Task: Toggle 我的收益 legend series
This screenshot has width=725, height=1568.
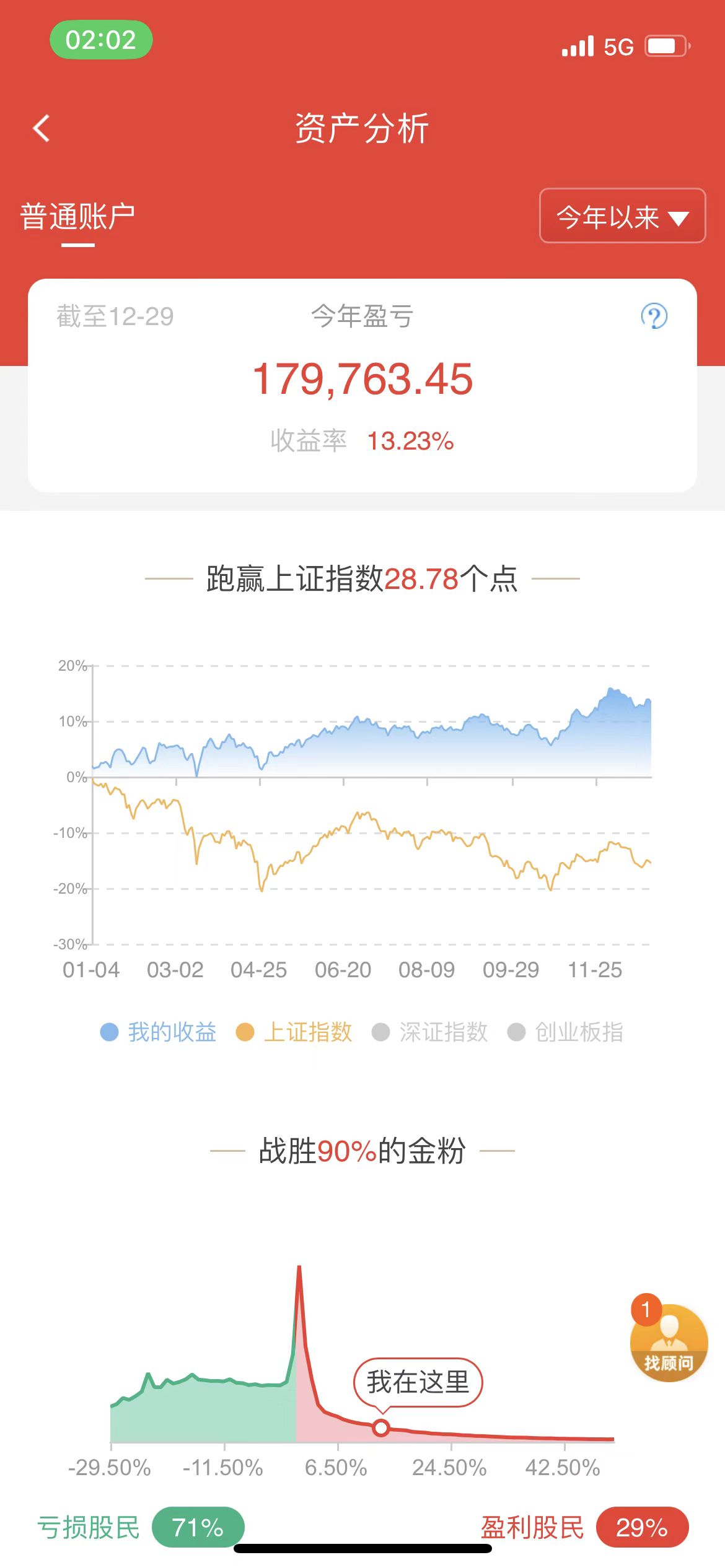Action: [x=159, y=1032]
